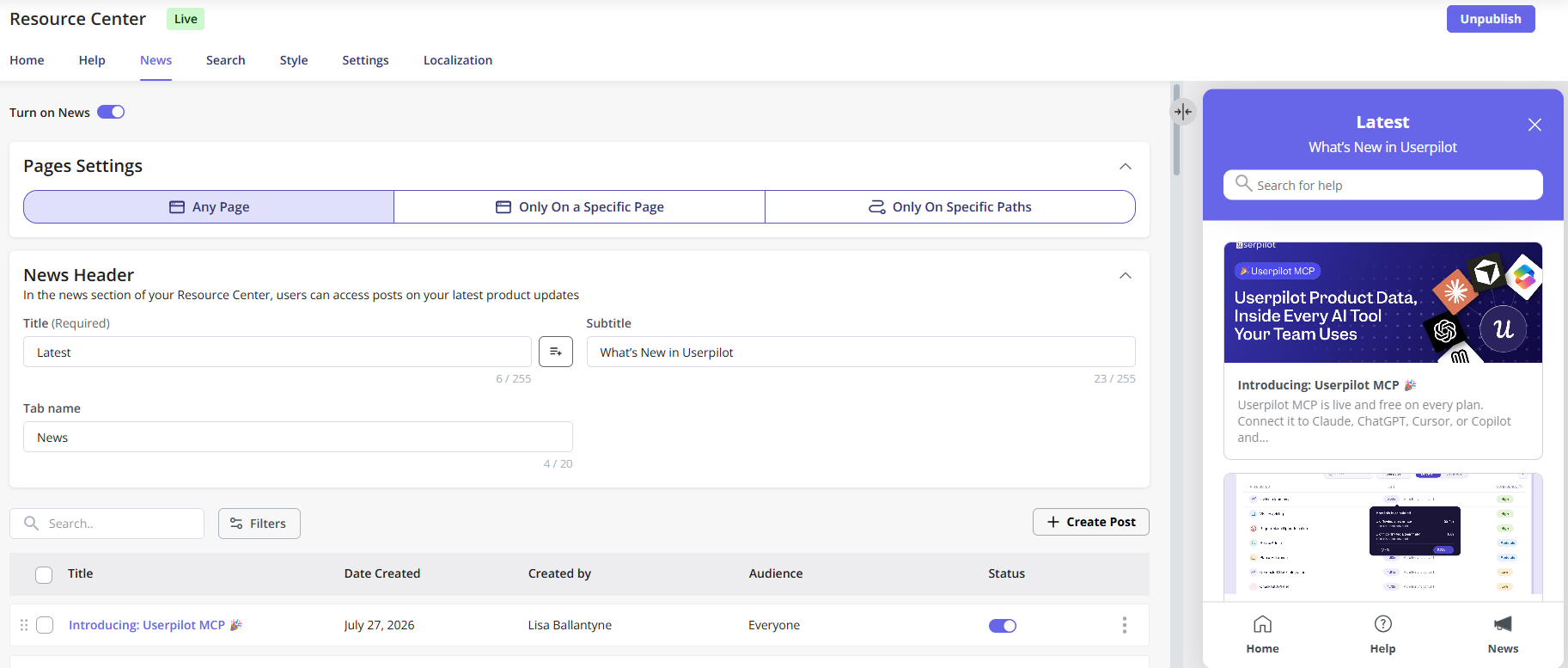Screen dimensions: 1568x668
Task: Click the Subtitle input field
Action: coord(861,352)
